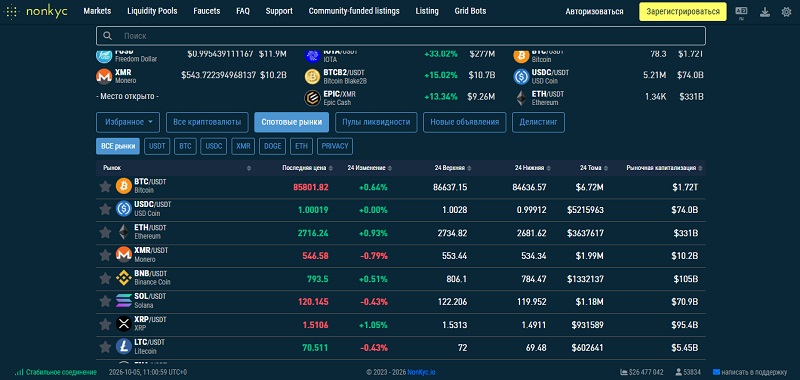The width and height of the screenshot is (800, 380).
Task: Favorite the SOL/USDT market star
Action: click(105, 301)
